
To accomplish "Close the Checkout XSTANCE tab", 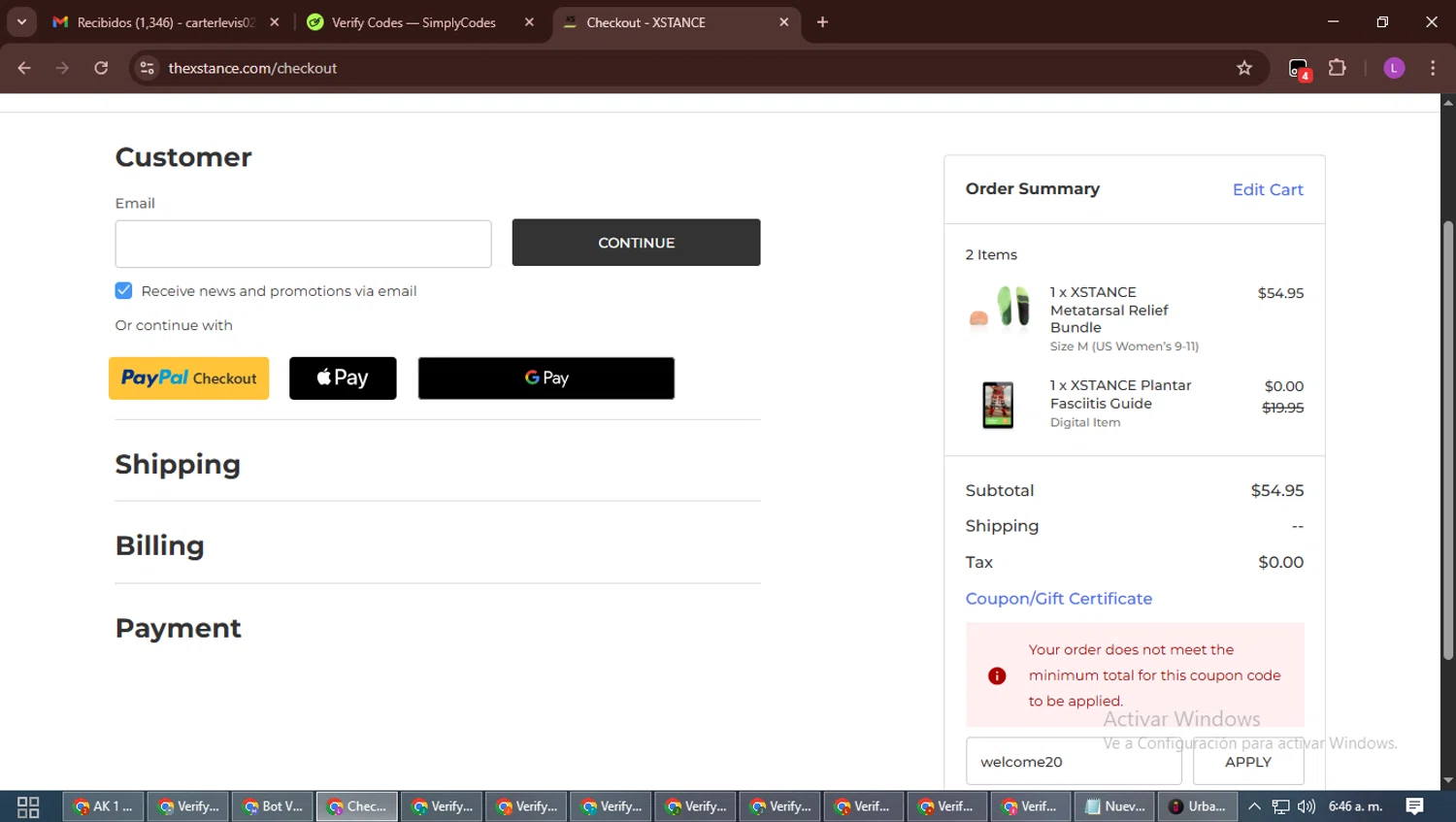I will (784, 21).
